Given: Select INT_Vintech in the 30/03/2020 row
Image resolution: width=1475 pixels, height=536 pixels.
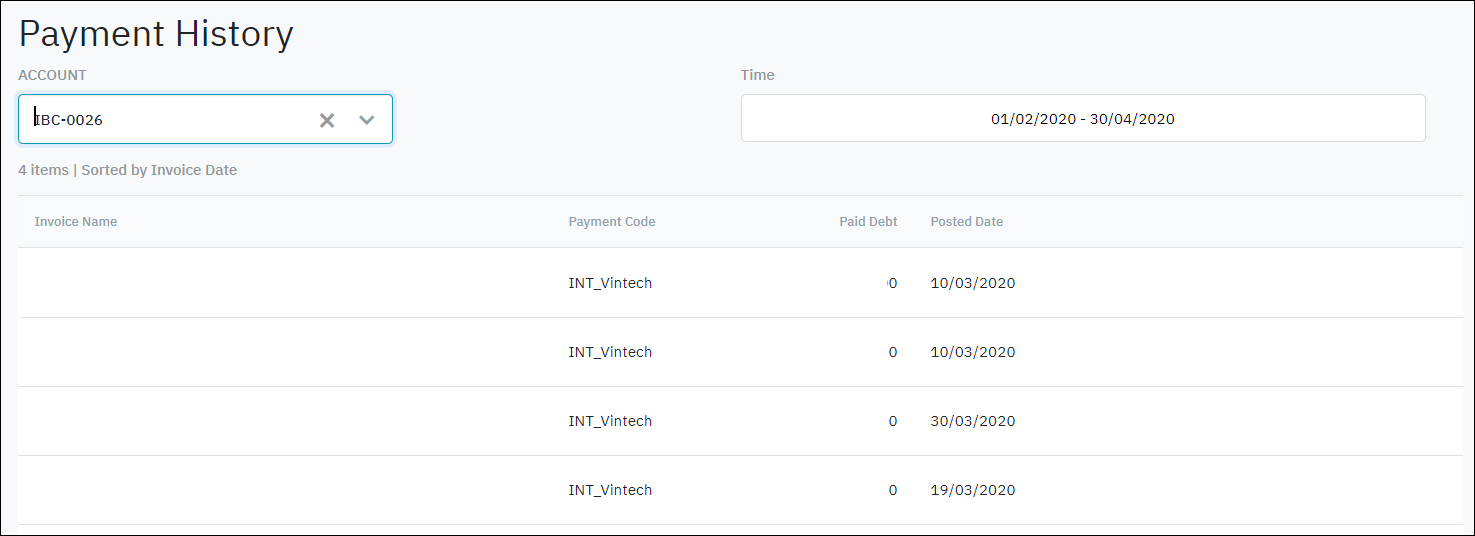Looking at the screenshot, I should point(610,421).
